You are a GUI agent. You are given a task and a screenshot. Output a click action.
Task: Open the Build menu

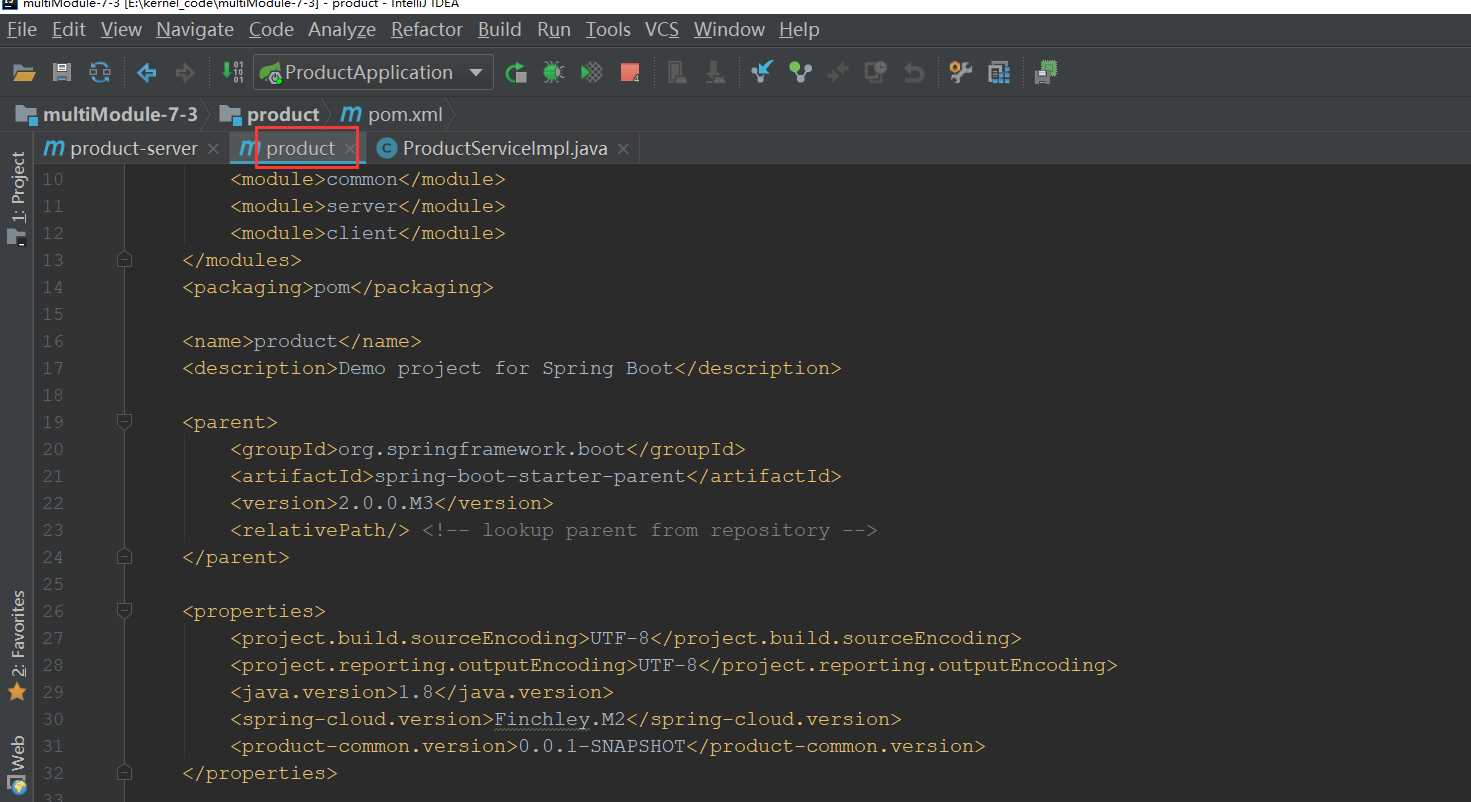coord(500,29)
